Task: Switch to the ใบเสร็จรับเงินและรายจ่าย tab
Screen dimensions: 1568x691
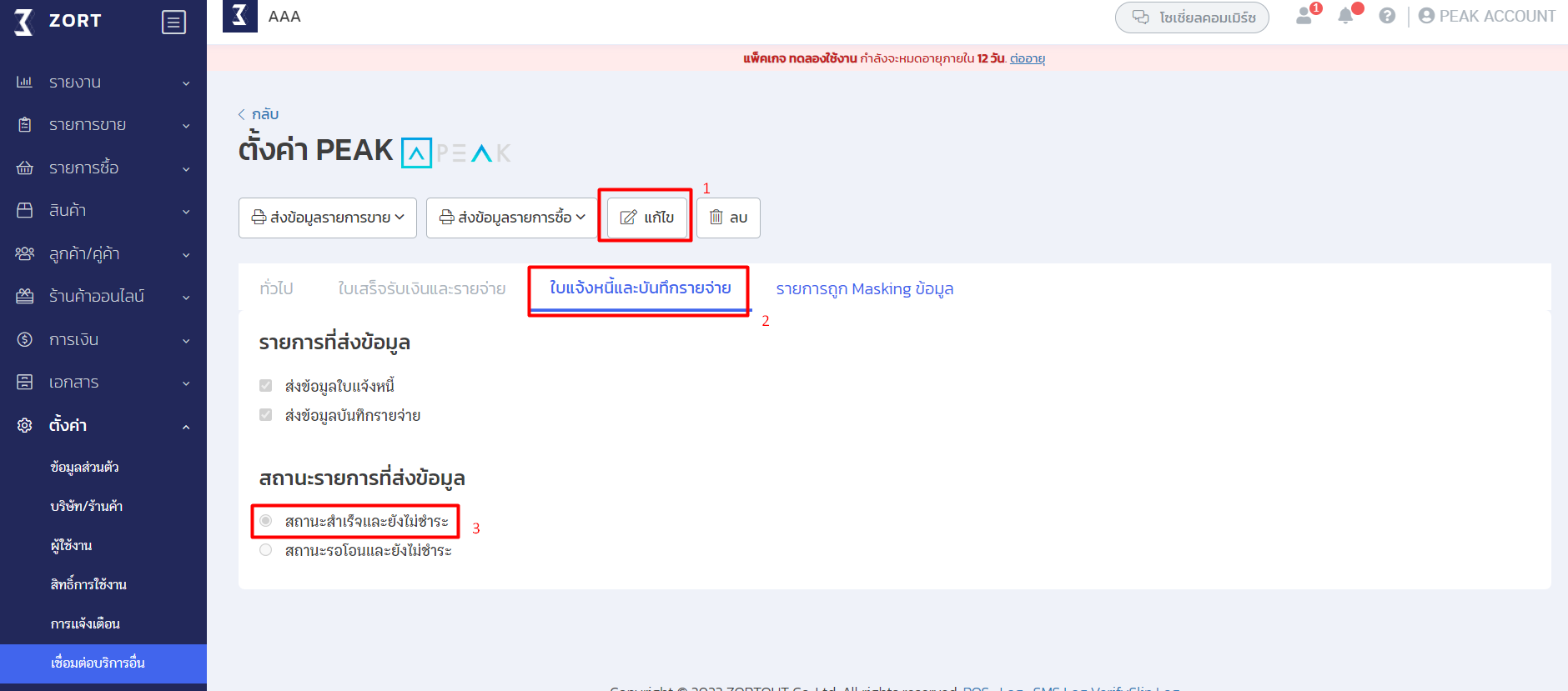Action: coord(421,288)
